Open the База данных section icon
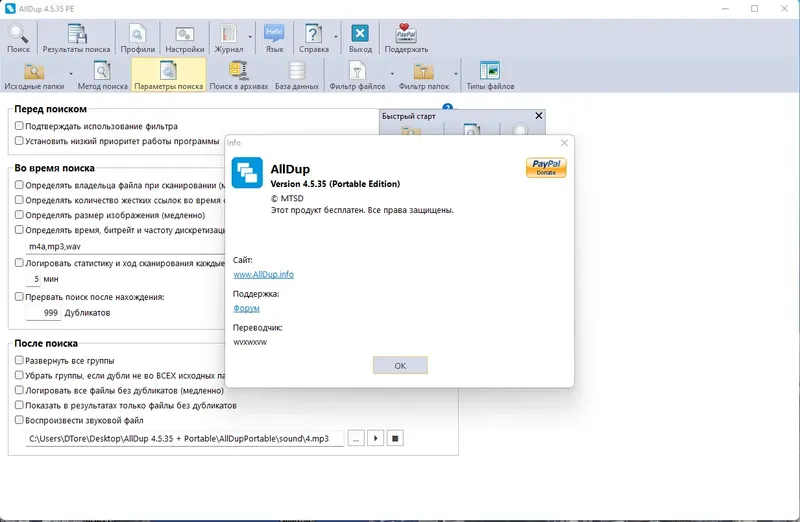Viewport: 800px width, 522px height. 297,76
